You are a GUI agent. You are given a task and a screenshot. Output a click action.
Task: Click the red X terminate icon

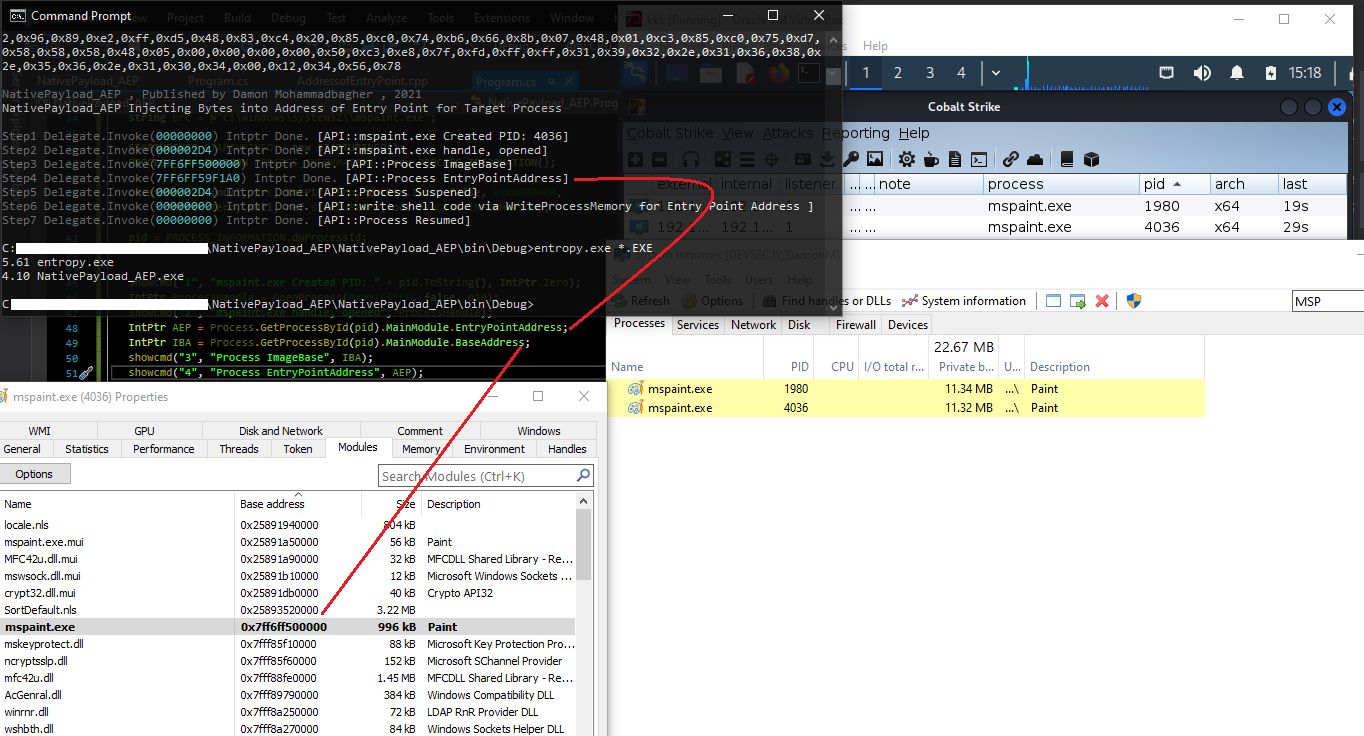1102,301
